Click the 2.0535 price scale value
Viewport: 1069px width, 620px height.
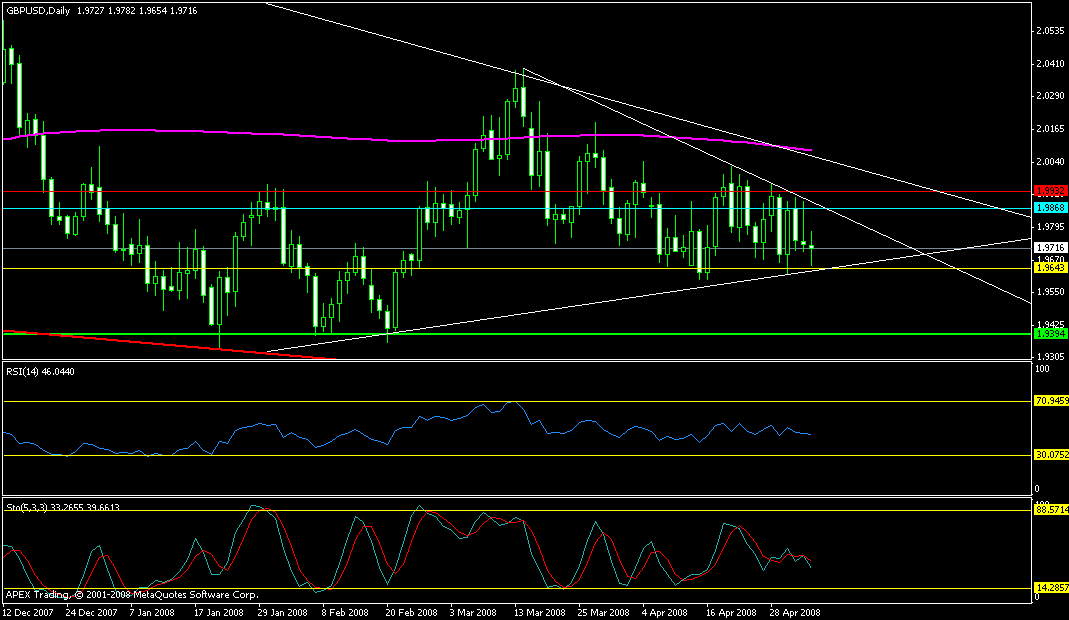[x=1049, y=31]
